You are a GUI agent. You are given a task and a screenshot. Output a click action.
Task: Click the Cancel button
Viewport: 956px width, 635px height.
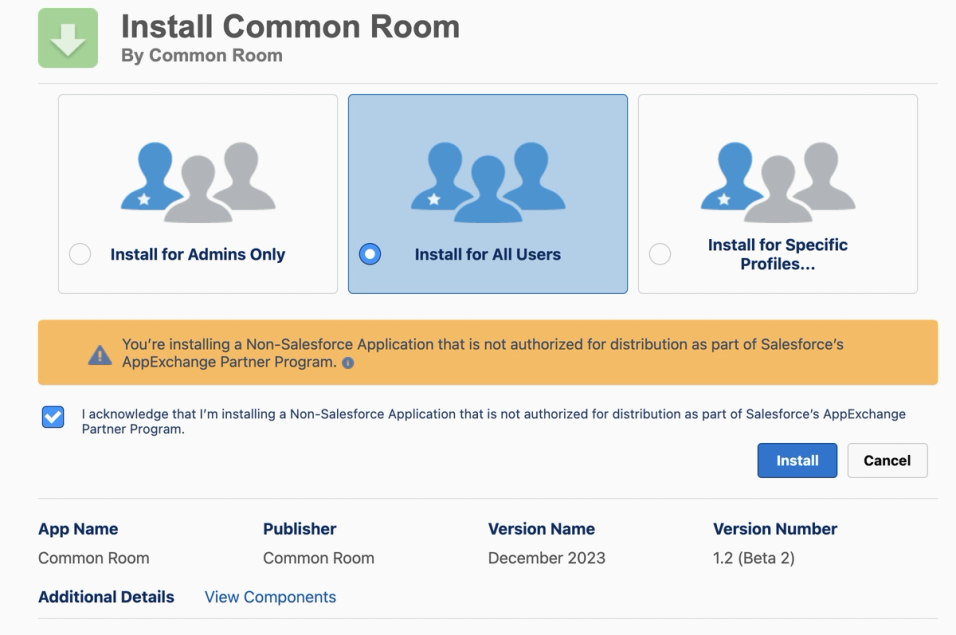click(x=887, y=461)
